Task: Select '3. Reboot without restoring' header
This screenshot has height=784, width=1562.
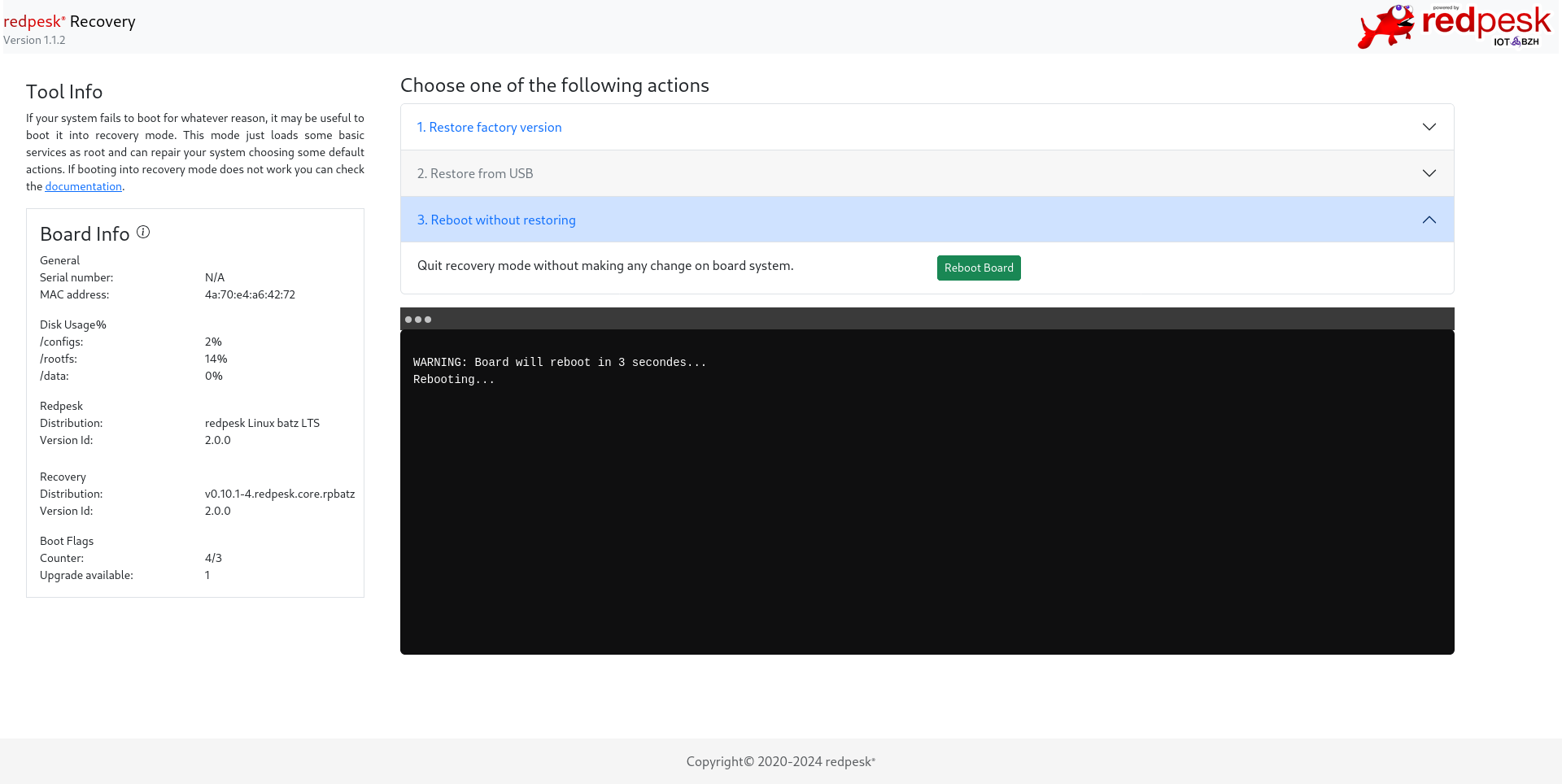Action: (927, 220)
